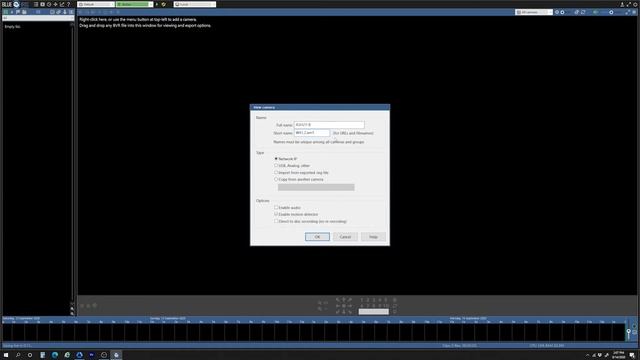
Task: Click the flag icon in clips panel toolbar
Action: pyautogui.click(x=18, y=12)
